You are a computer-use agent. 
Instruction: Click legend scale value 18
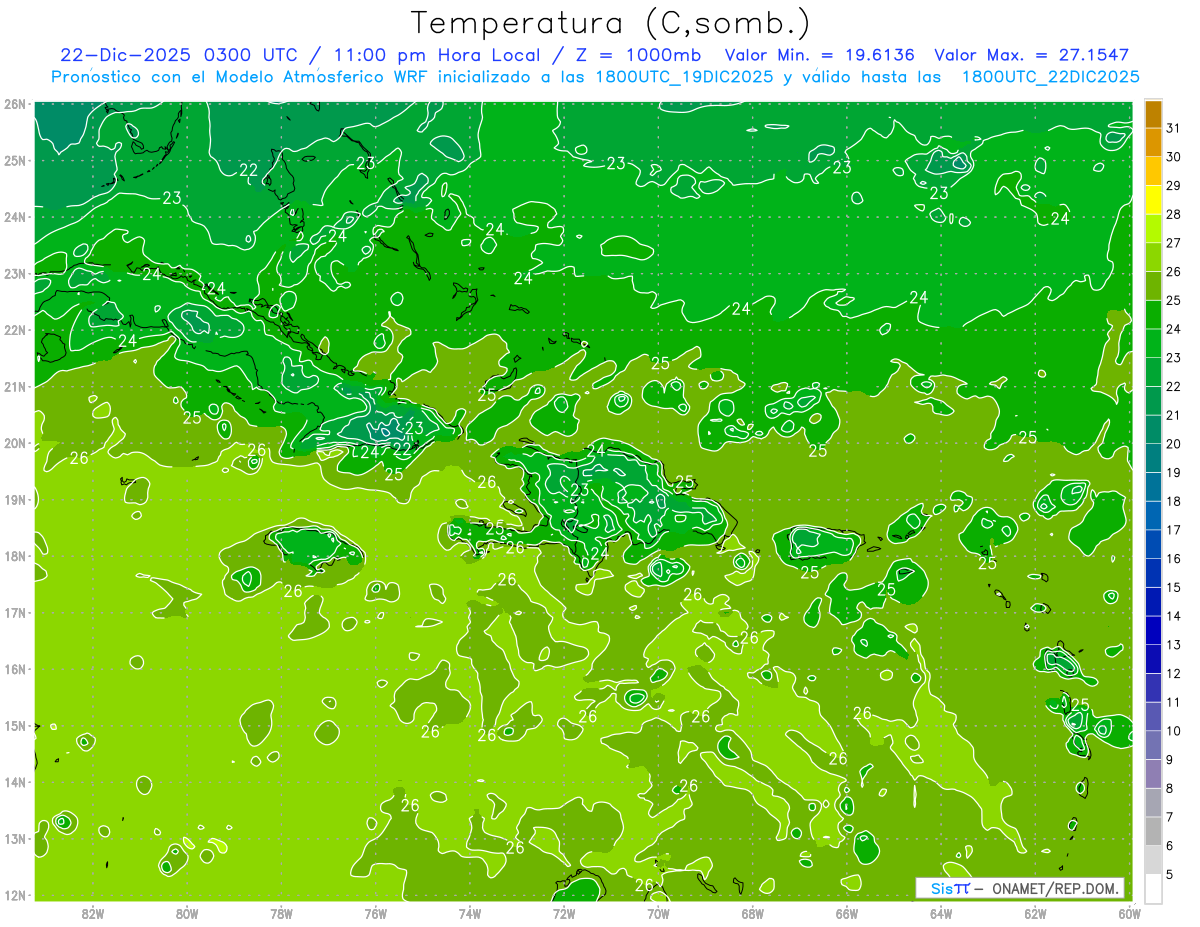point(1173,501)
